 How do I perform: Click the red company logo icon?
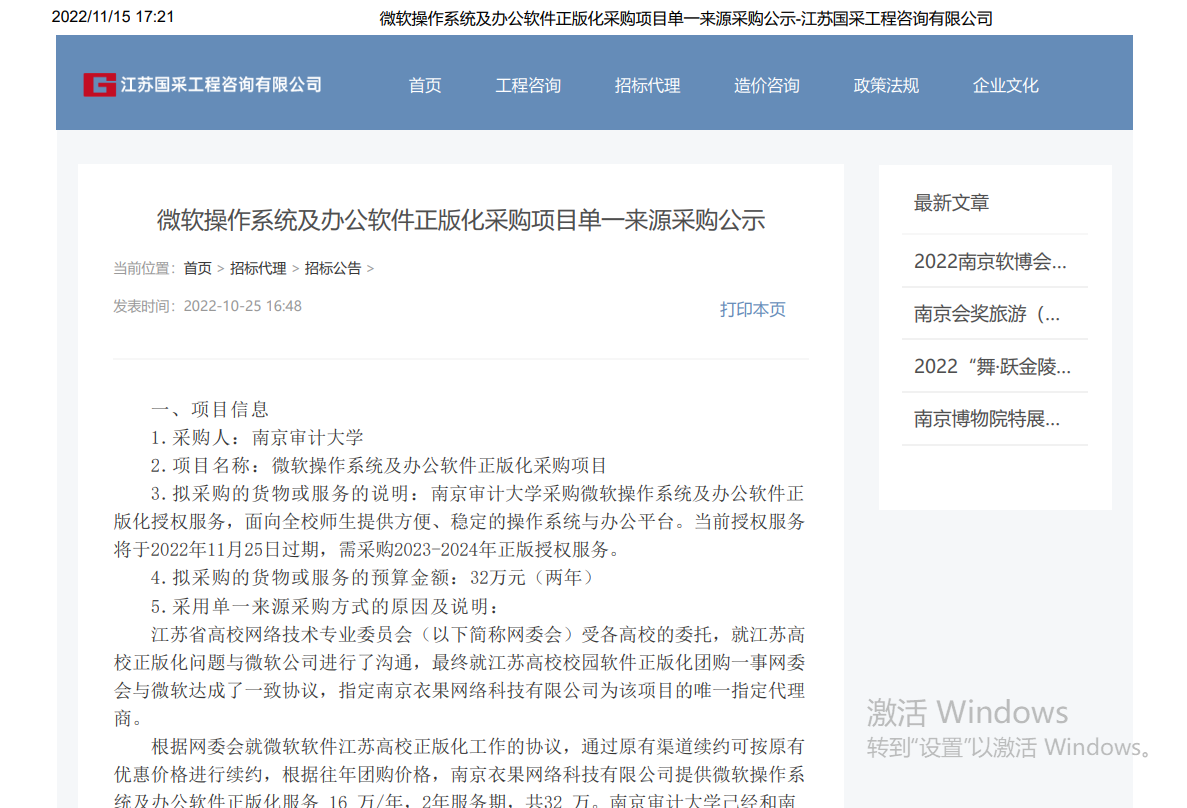99,85
